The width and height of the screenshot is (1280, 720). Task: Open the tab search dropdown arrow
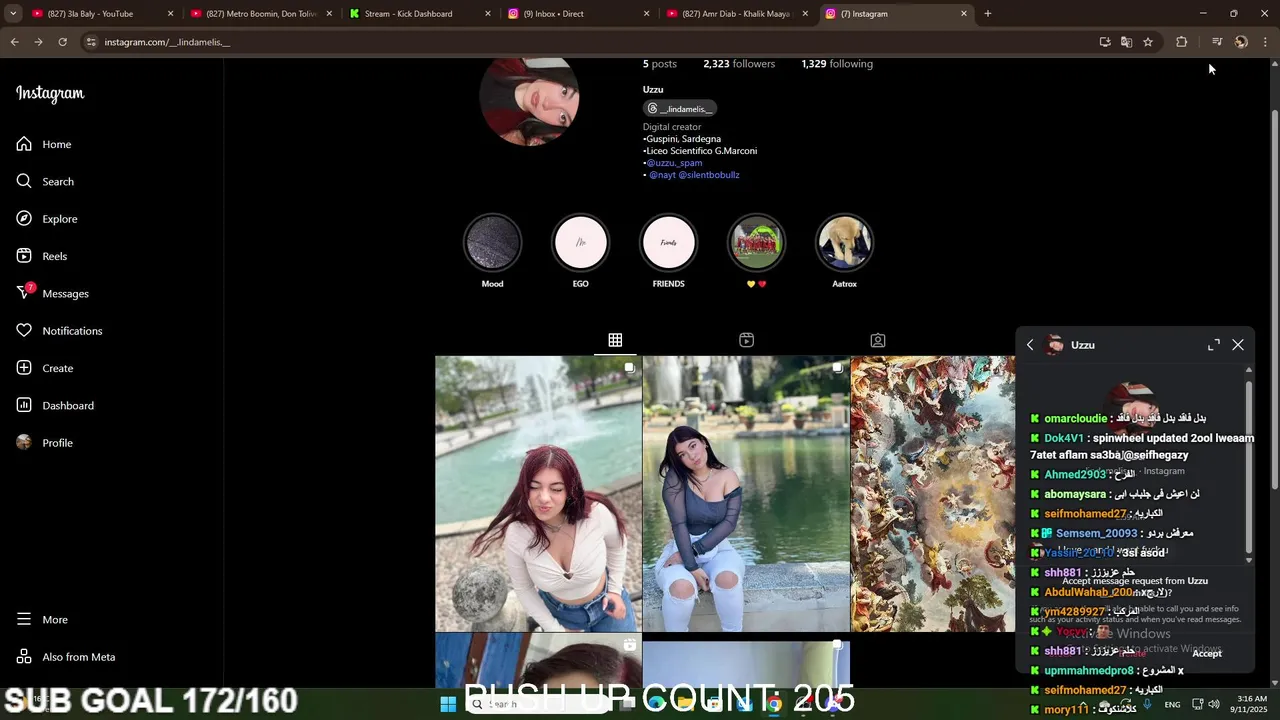click(12, 14)
